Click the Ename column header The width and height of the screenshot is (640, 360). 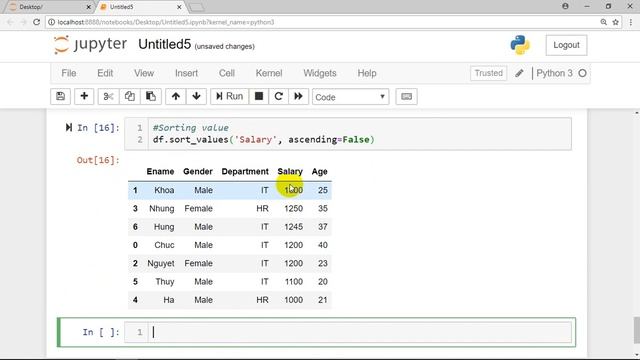160,171
